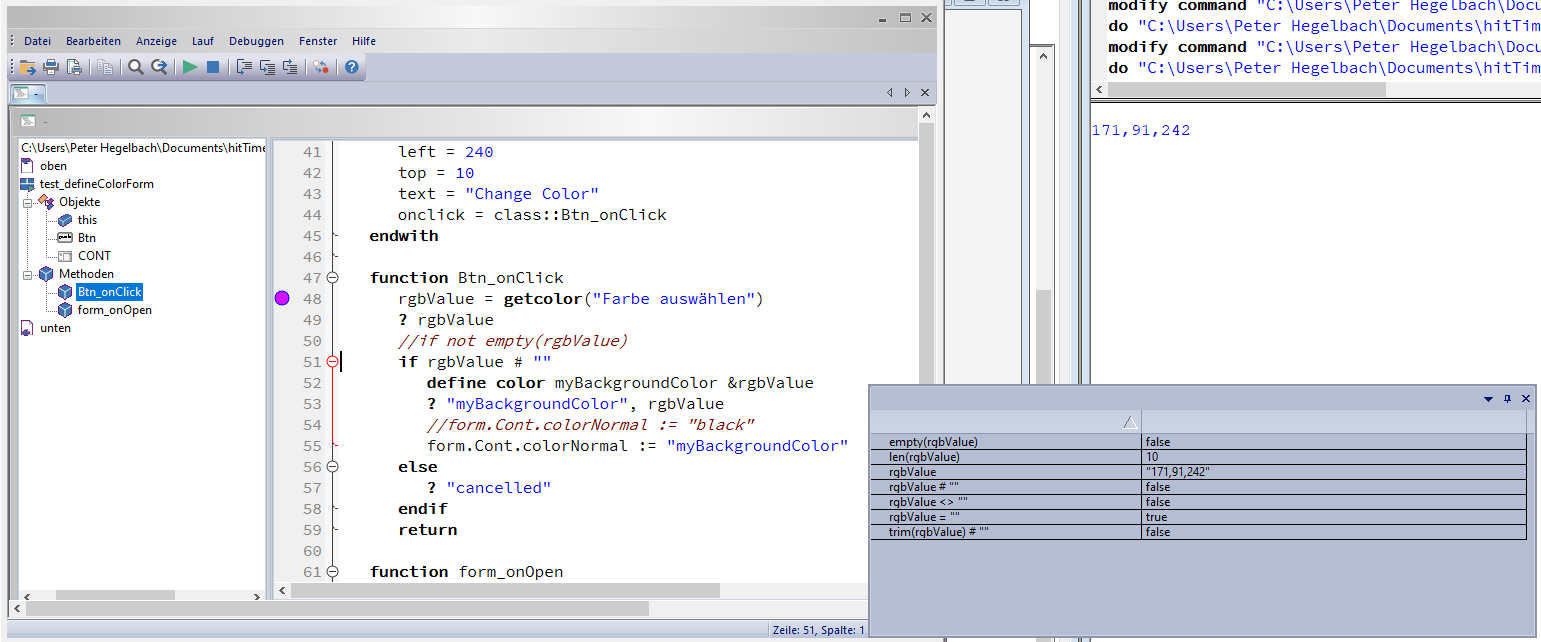Select form_onOpen method in tree
1541x642 pixels.
[114, 310]
